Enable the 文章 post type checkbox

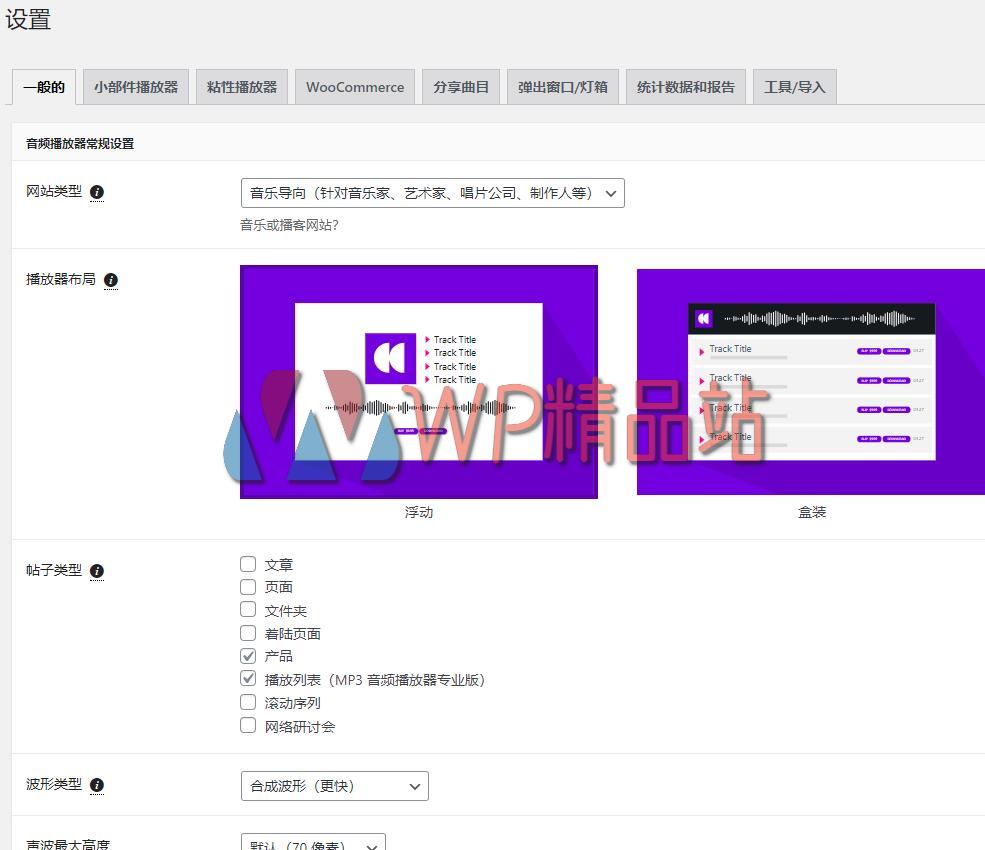click(247, 563)
